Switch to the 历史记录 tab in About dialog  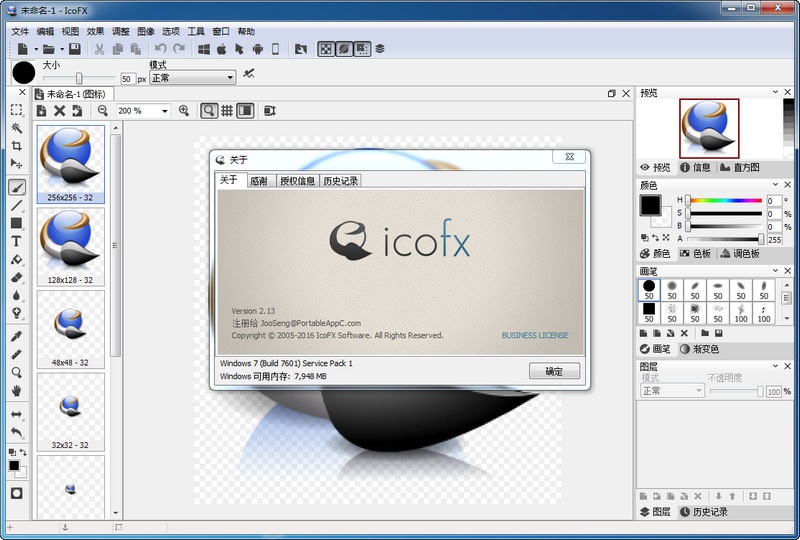[x=340, y=181]
